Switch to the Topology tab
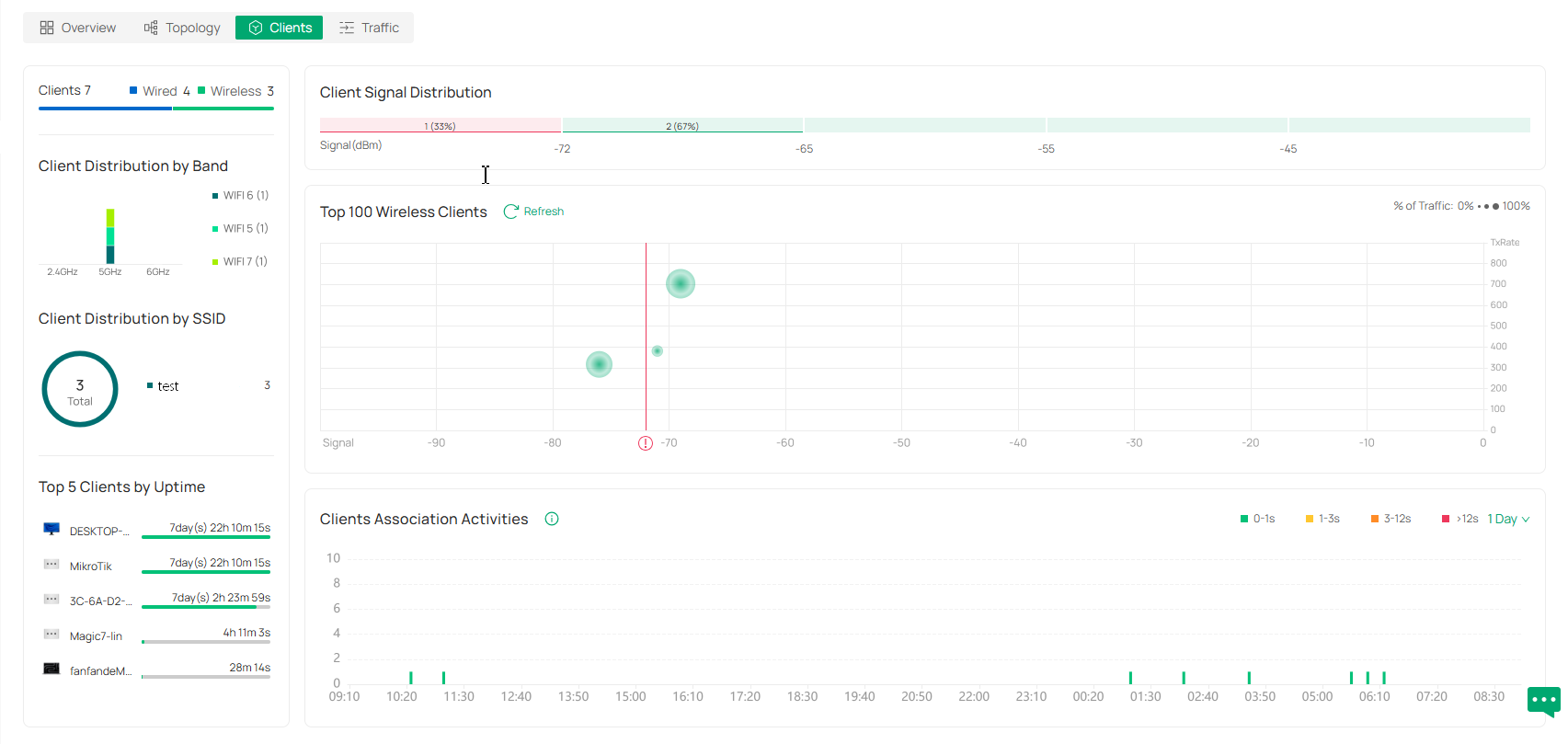Screen dimensions: 1568x744 point(182,28)
